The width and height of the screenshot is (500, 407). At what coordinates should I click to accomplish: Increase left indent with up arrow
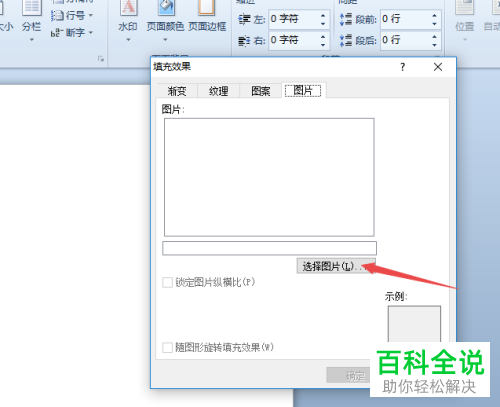[x=323, y=15]
